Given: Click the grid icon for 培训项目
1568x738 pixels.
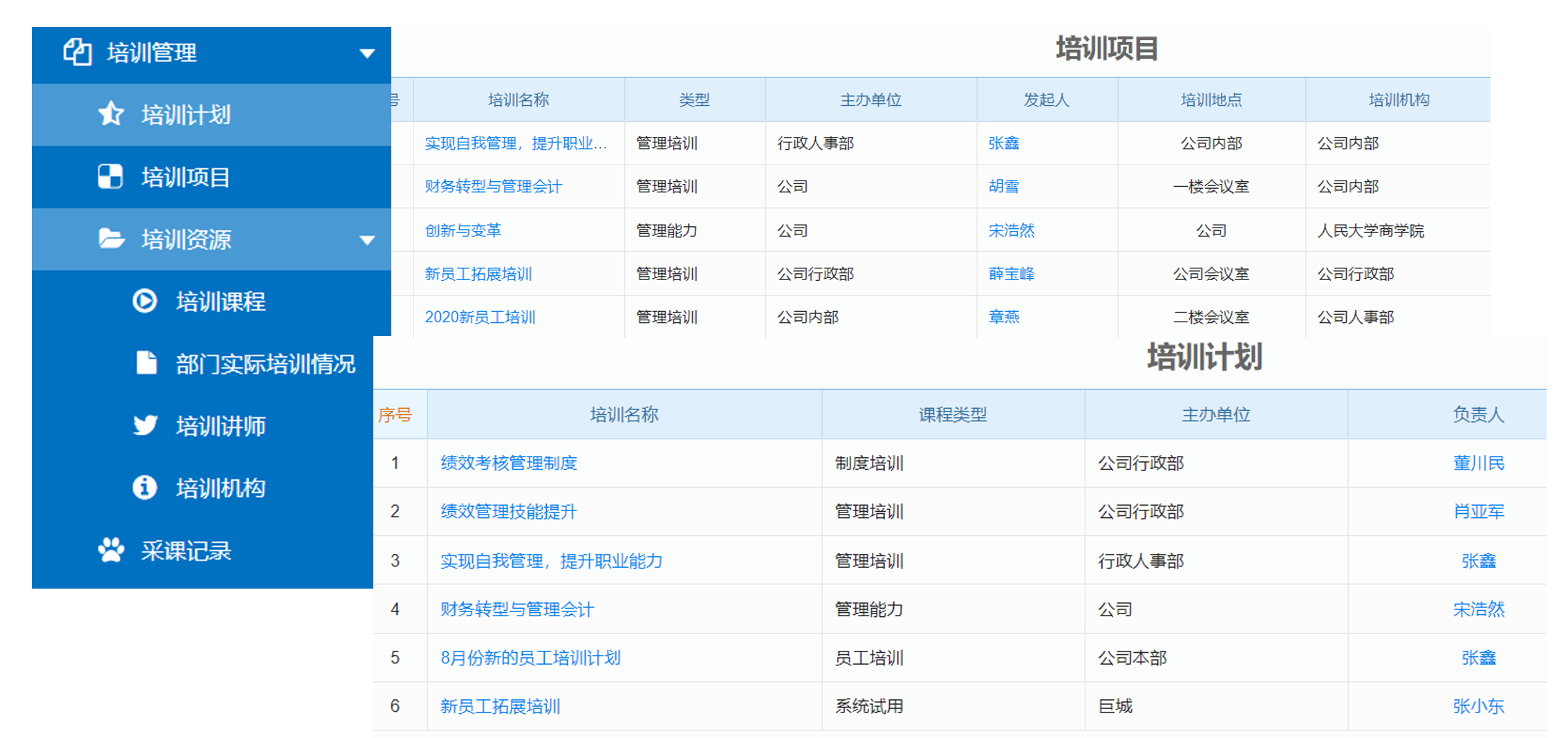Looking at the screenshot, I should coord(110,176).
